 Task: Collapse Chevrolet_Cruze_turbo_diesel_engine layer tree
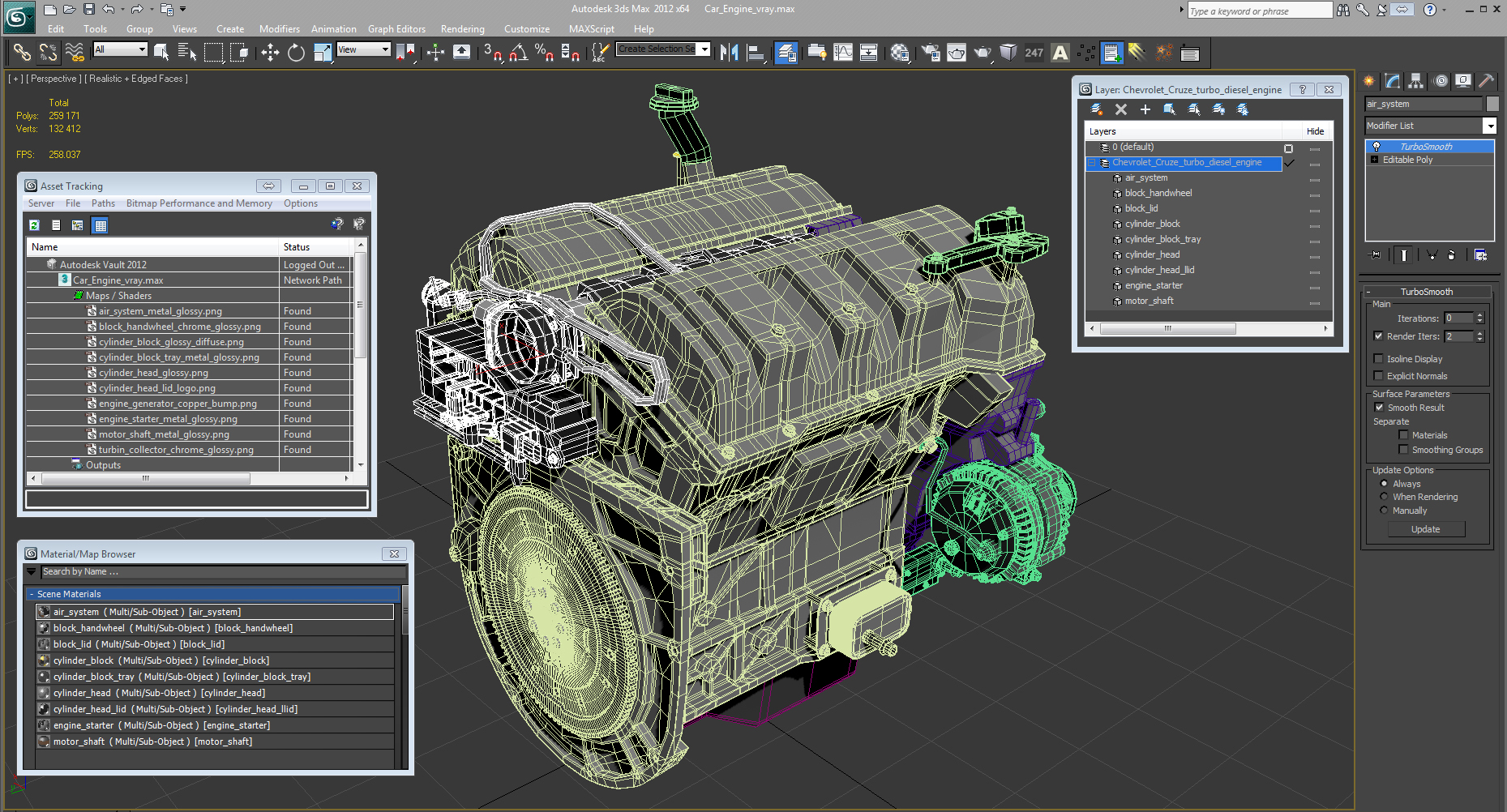click(x=1091, y=163)
